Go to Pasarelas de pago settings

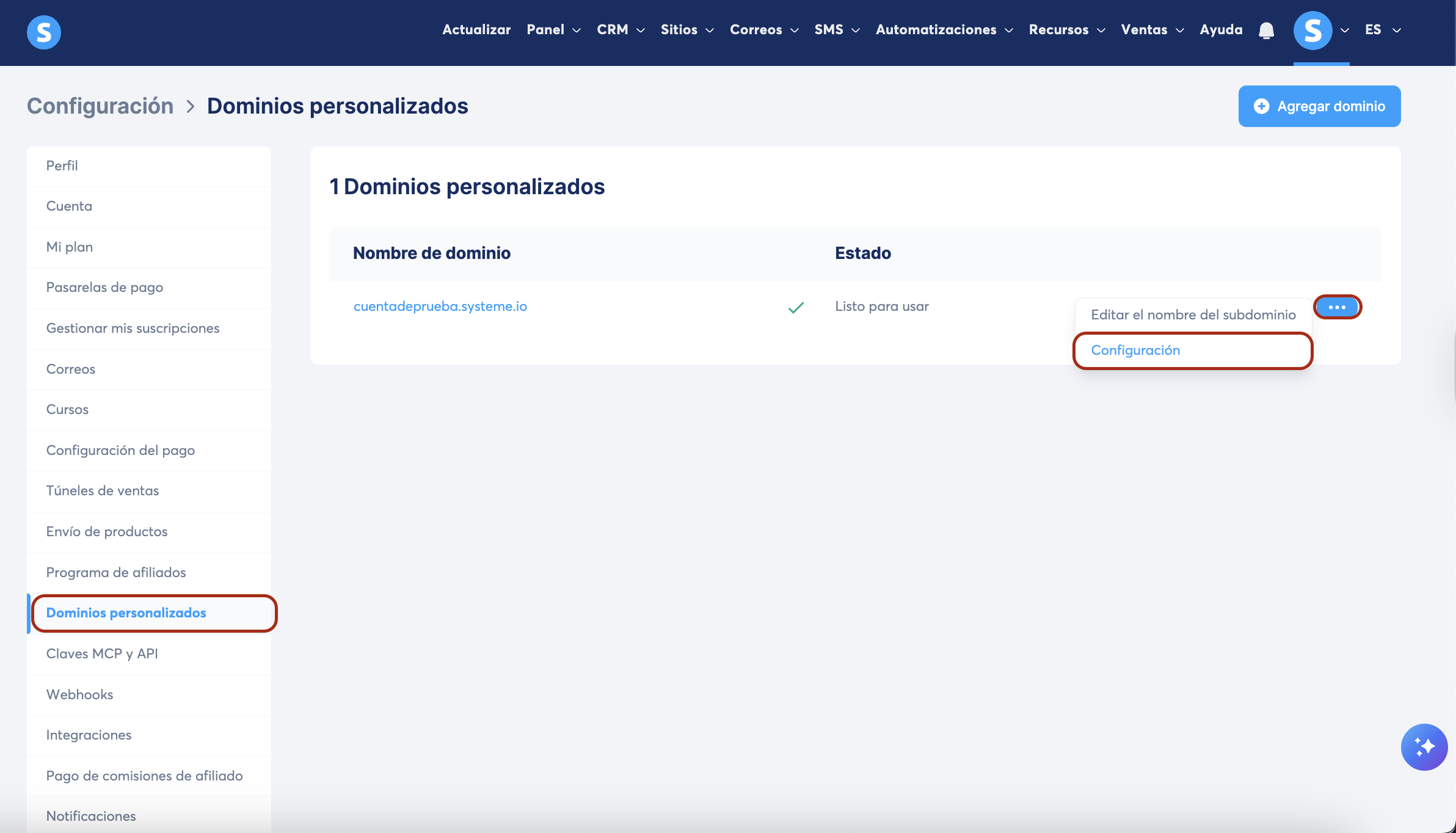tap(104, 288)
